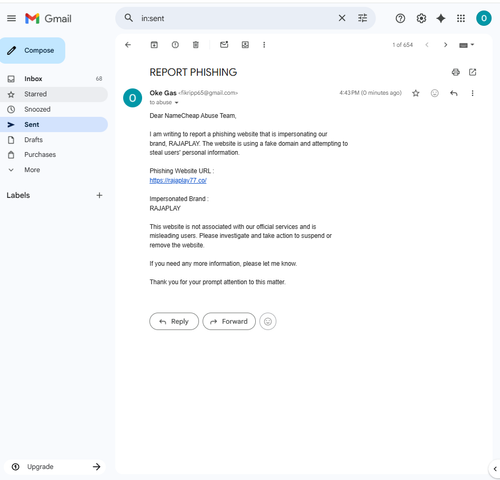Archive this email
The height and width of the screenshot is (480, 500).
coord(154,45)
